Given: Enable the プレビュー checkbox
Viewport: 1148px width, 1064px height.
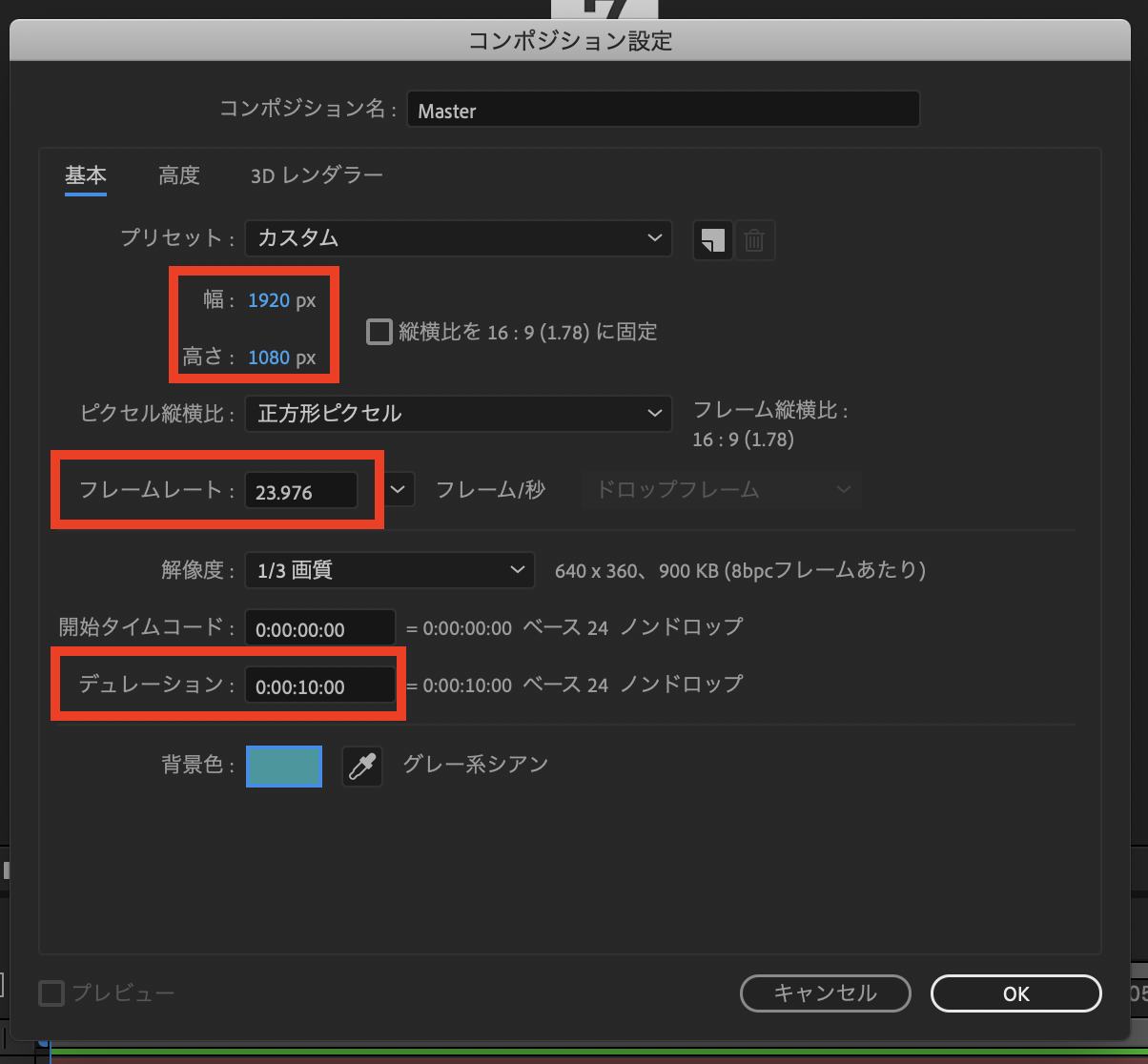Looking at the screenshot, I should point(51,993).
